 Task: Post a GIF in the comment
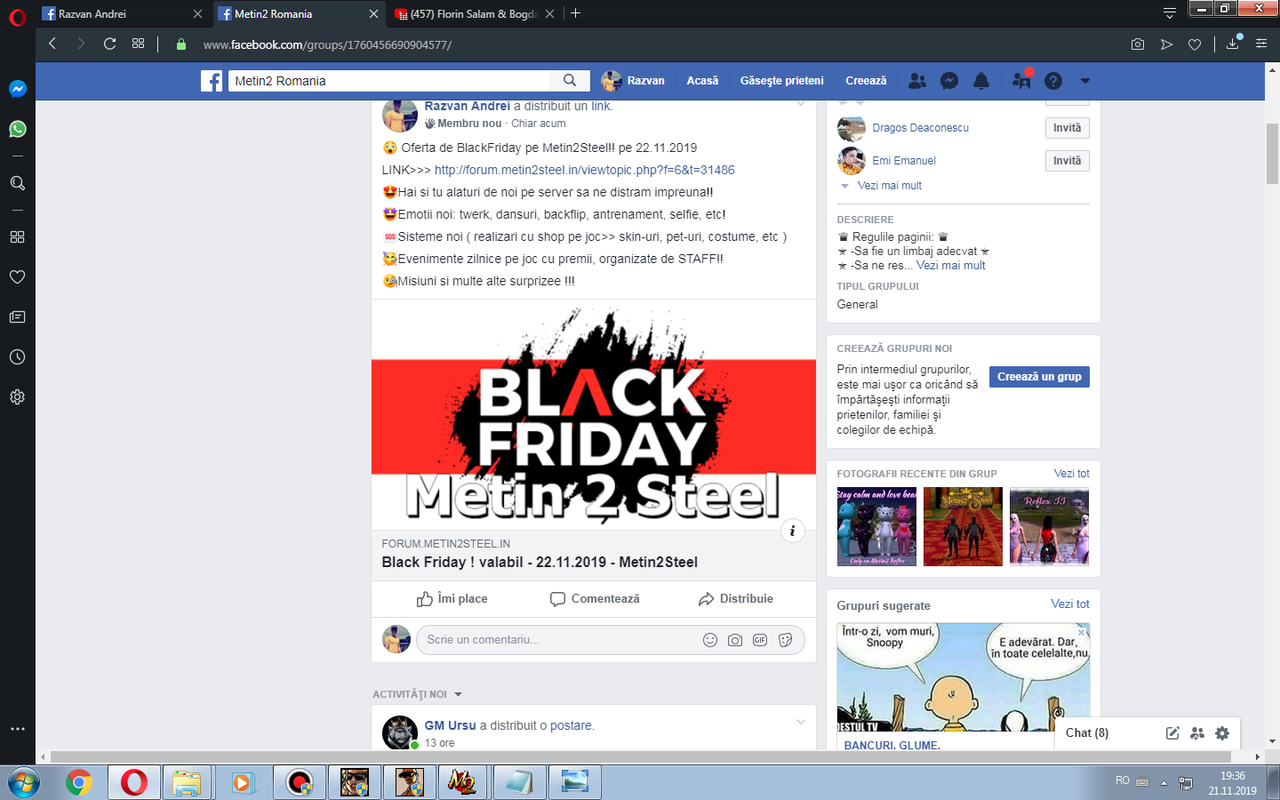pos(760,640)
